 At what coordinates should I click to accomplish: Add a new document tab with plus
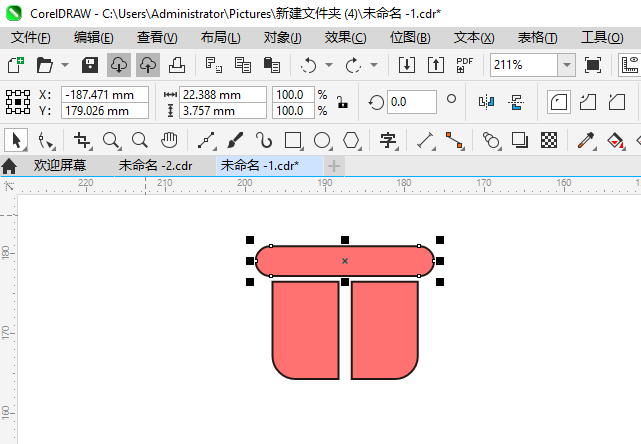[x=334, y=166]
